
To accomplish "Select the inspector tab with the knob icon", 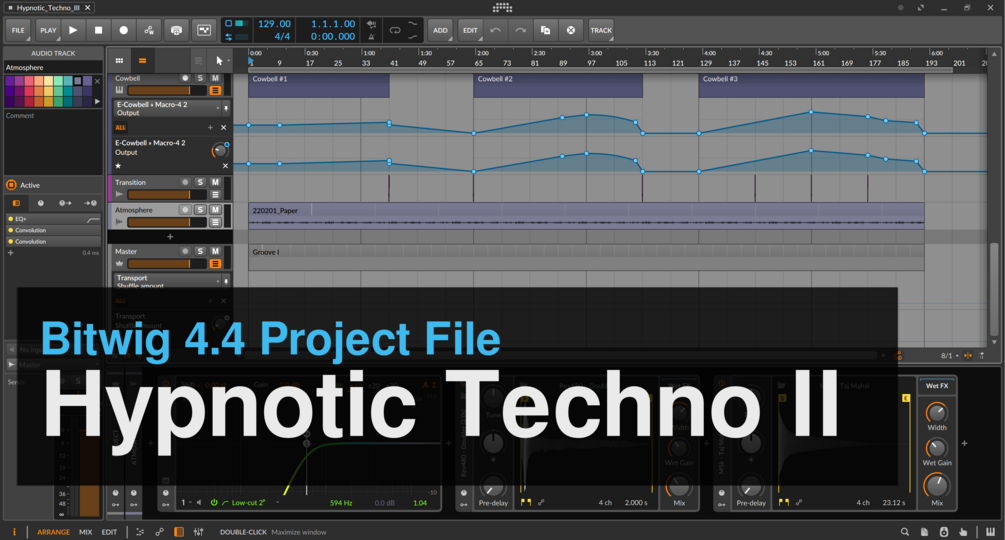I will pos(40,203).
